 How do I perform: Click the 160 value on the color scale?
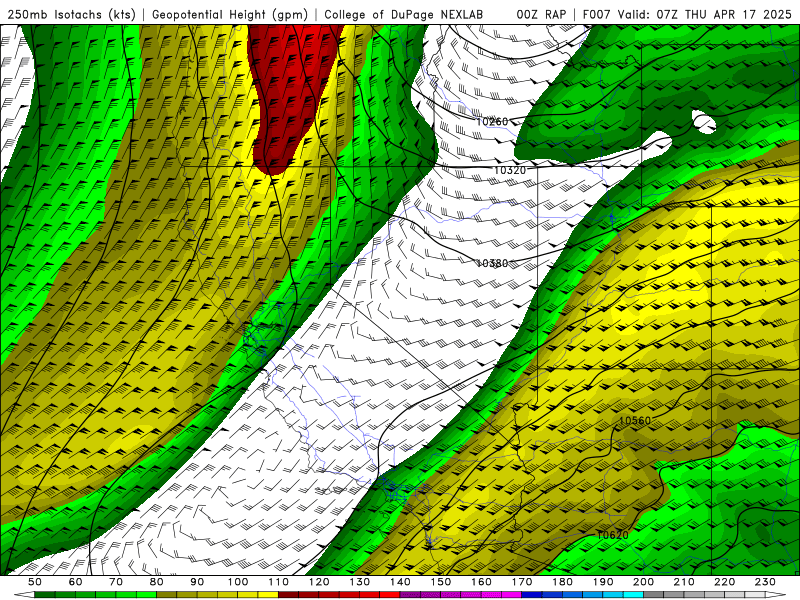481,582
